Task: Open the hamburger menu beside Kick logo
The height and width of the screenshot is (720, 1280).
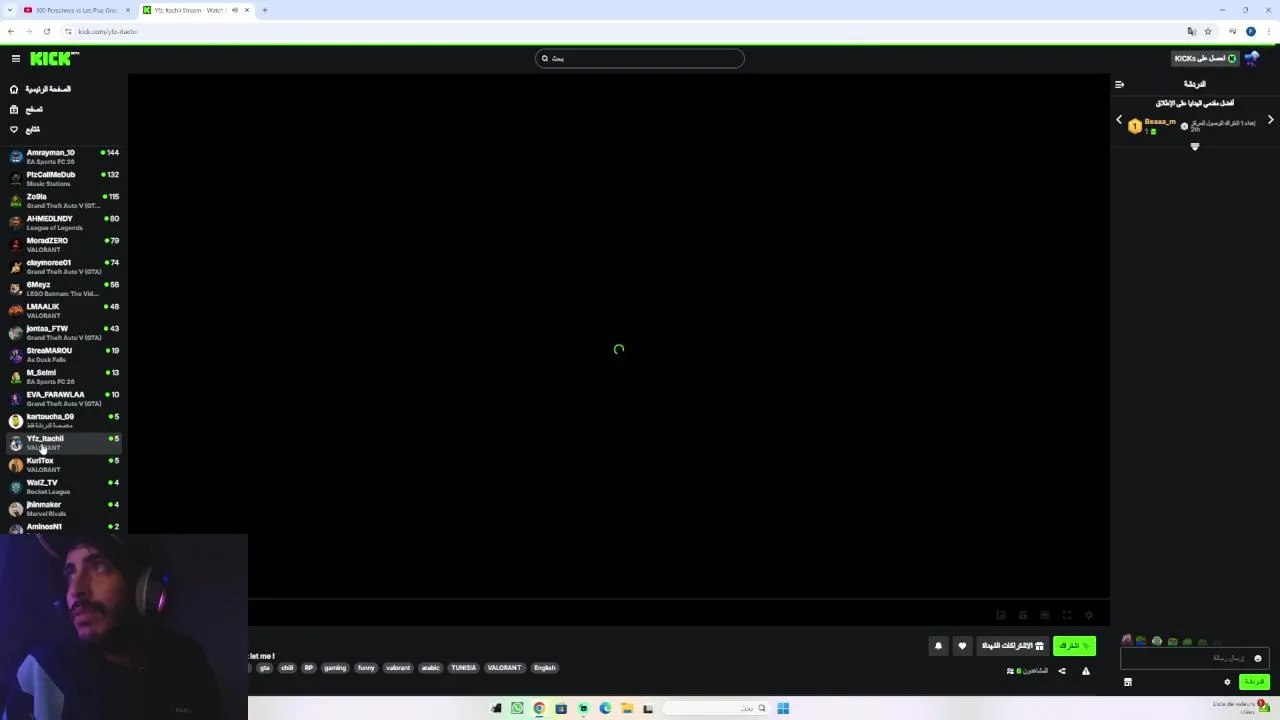Action: tap(16, 59)
